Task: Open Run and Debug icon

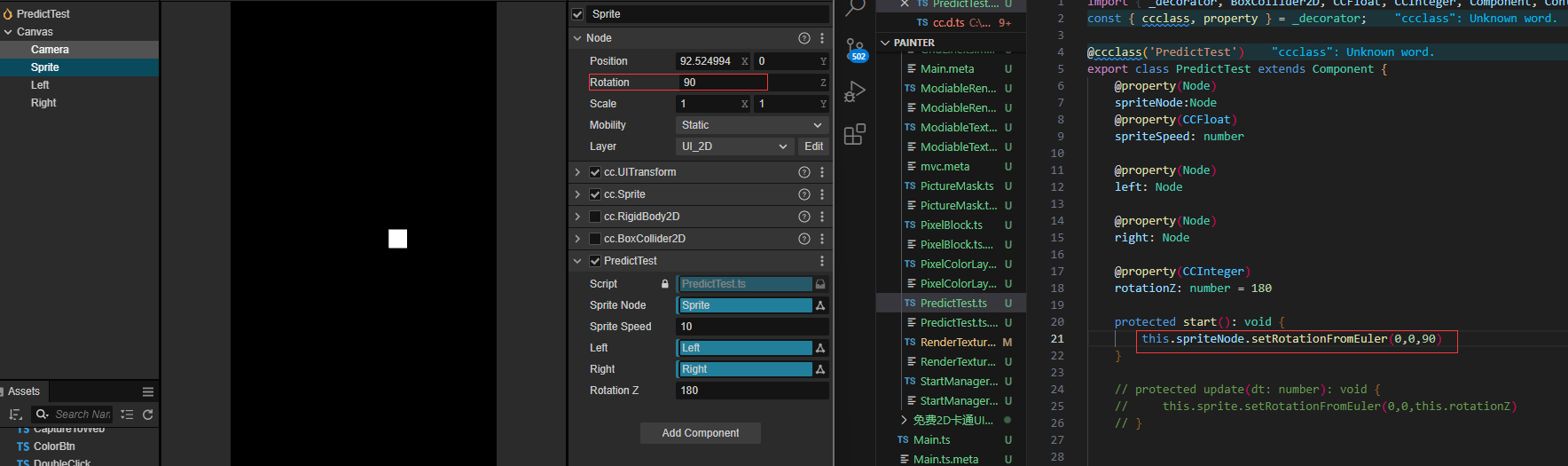Action: (855, 91)
